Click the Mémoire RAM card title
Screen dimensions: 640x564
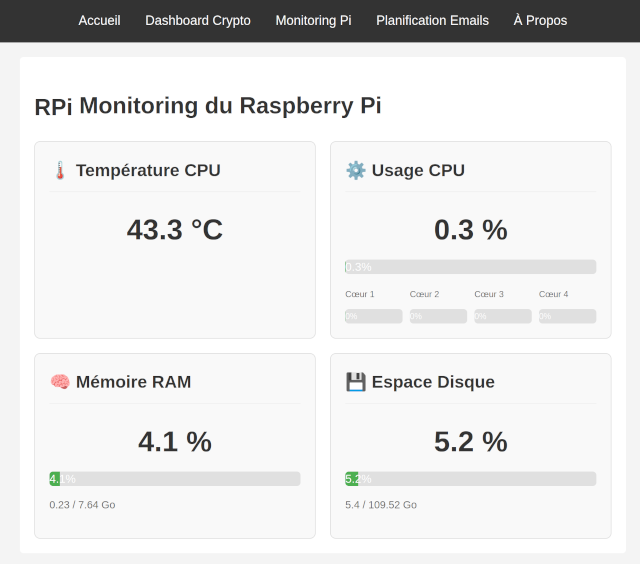(133, 382)
